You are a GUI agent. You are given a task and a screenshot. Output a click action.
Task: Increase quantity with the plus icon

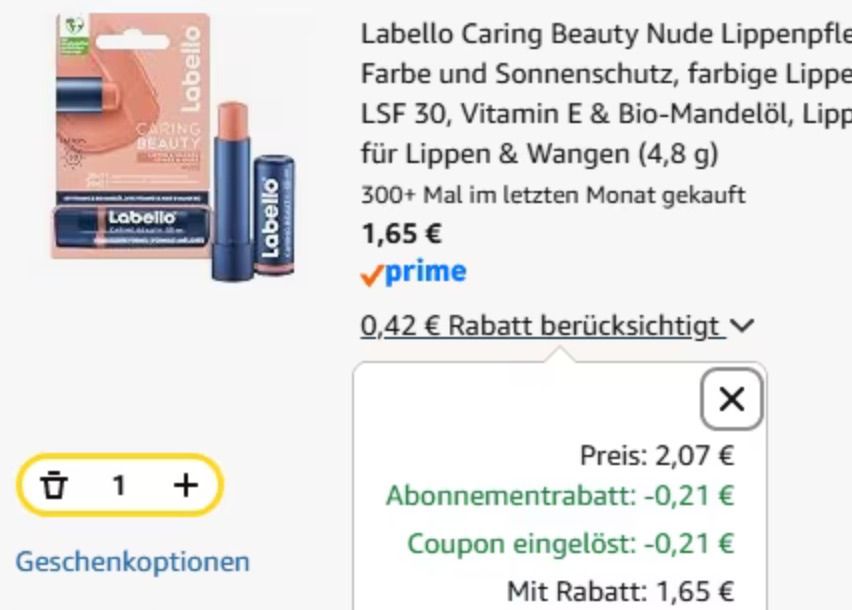click(x=185, y=485)
